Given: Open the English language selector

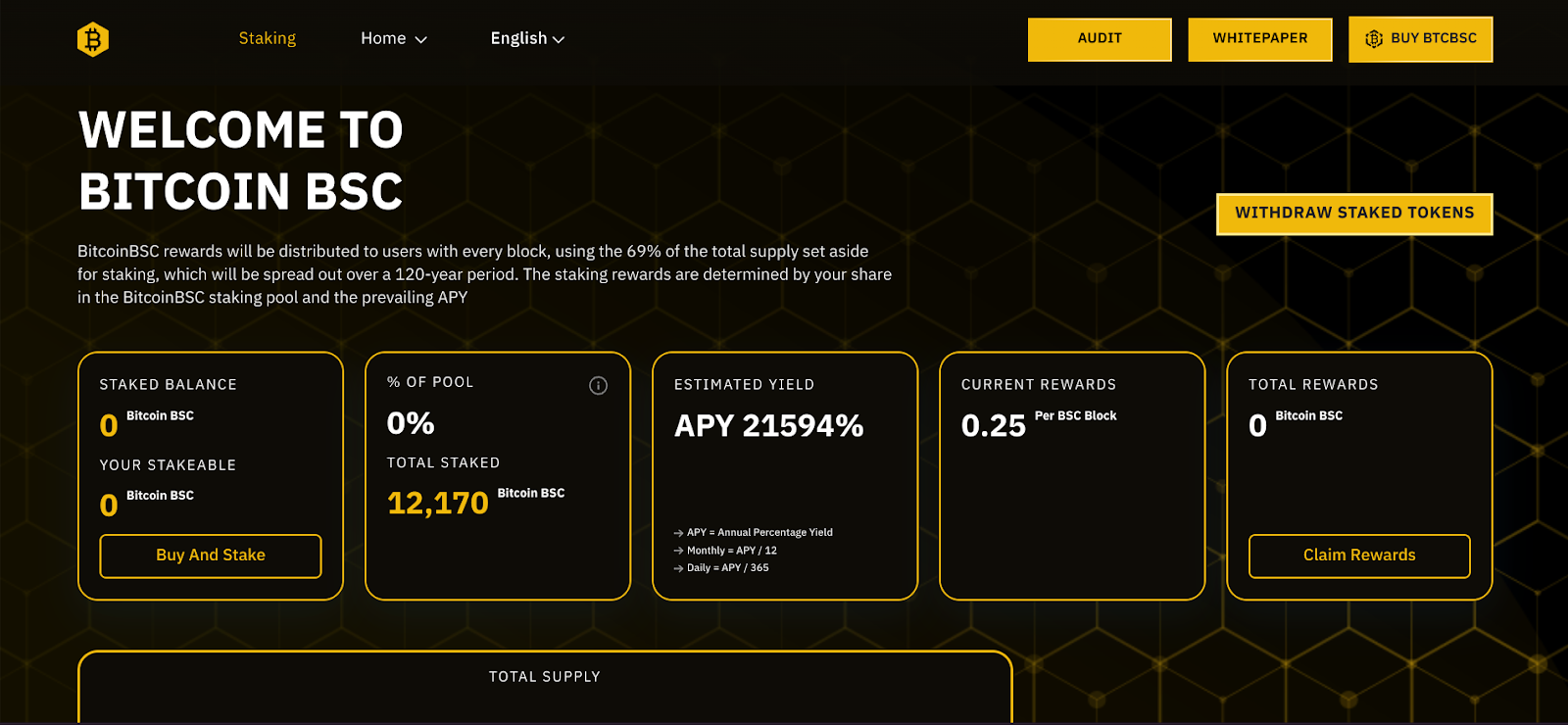Looking at the screenshot, I should click(527, 38).
